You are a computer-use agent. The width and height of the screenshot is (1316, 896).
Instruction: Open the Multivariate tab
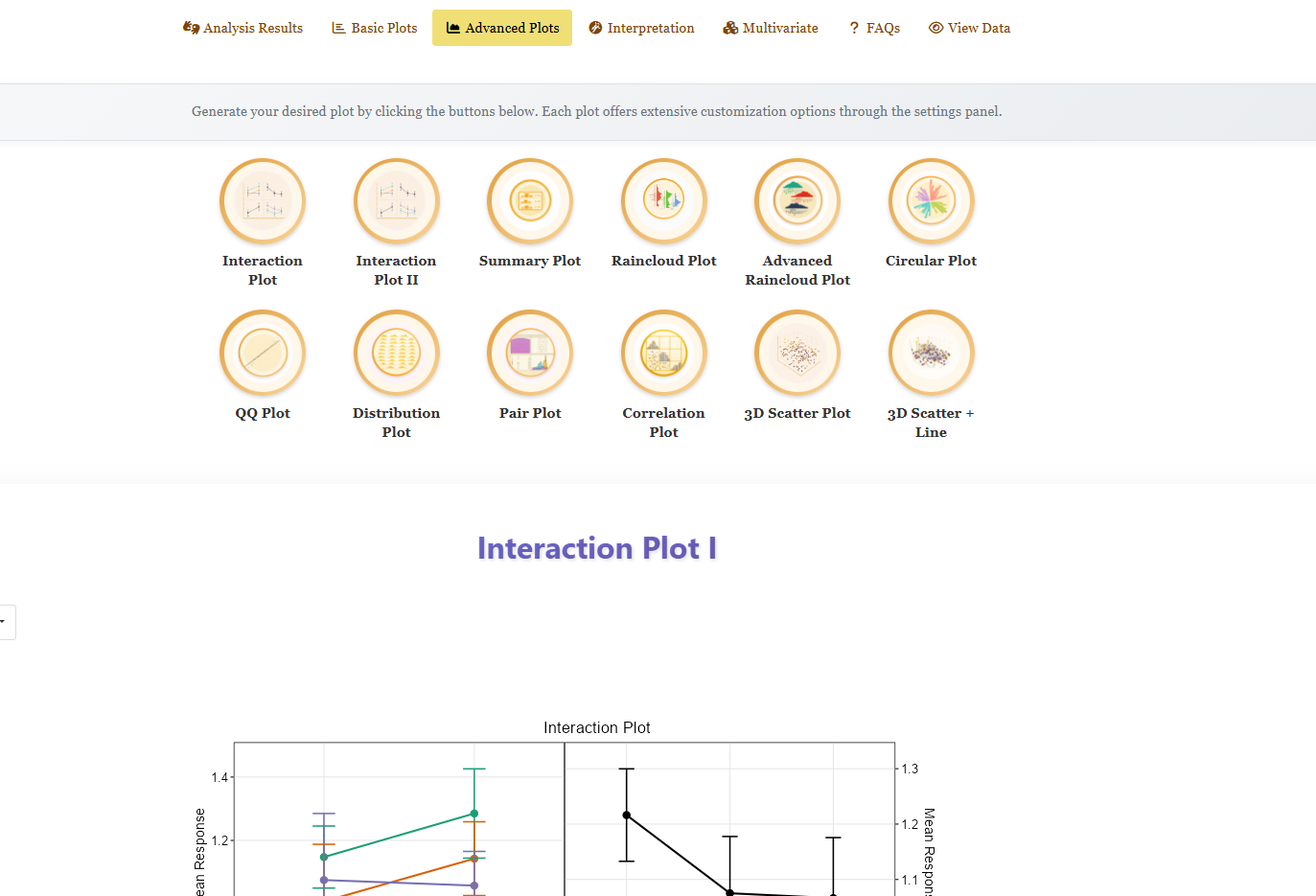pyautogui.click(x=771, y=28)
